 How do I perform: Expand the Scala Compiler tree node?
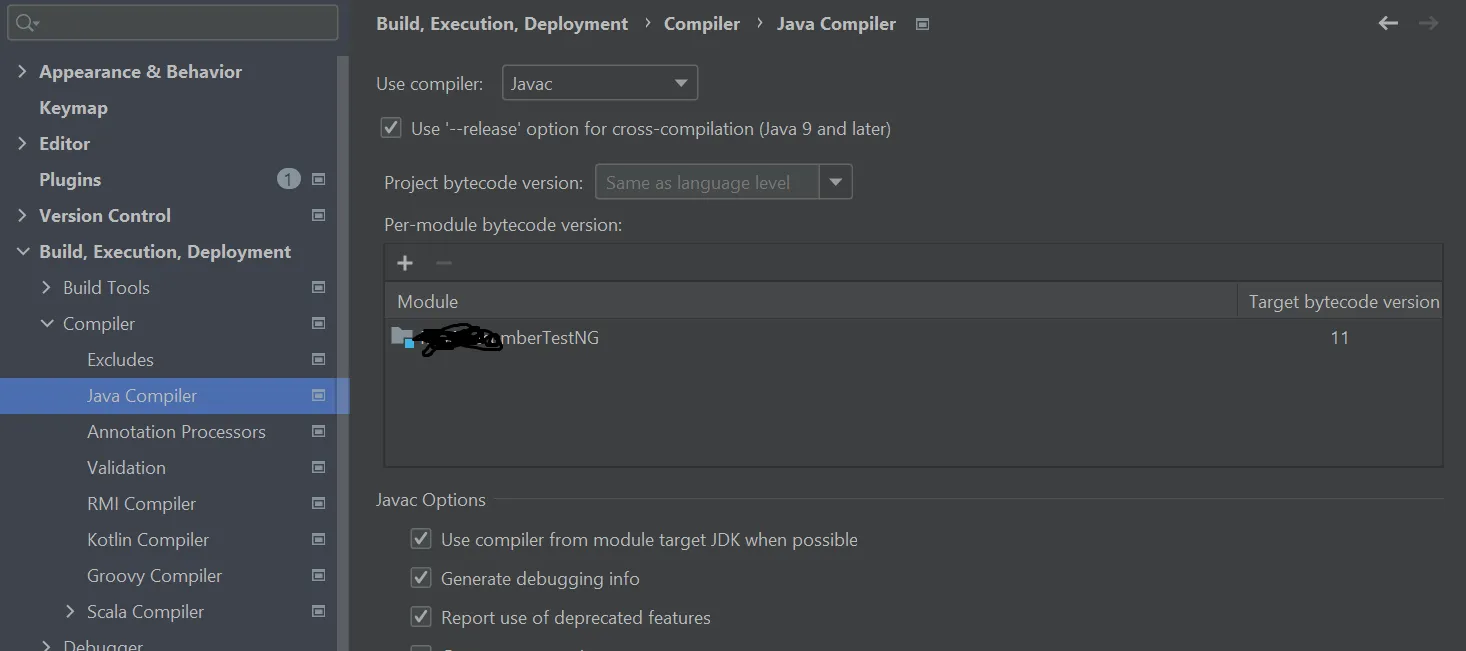(x=70, y=611)
